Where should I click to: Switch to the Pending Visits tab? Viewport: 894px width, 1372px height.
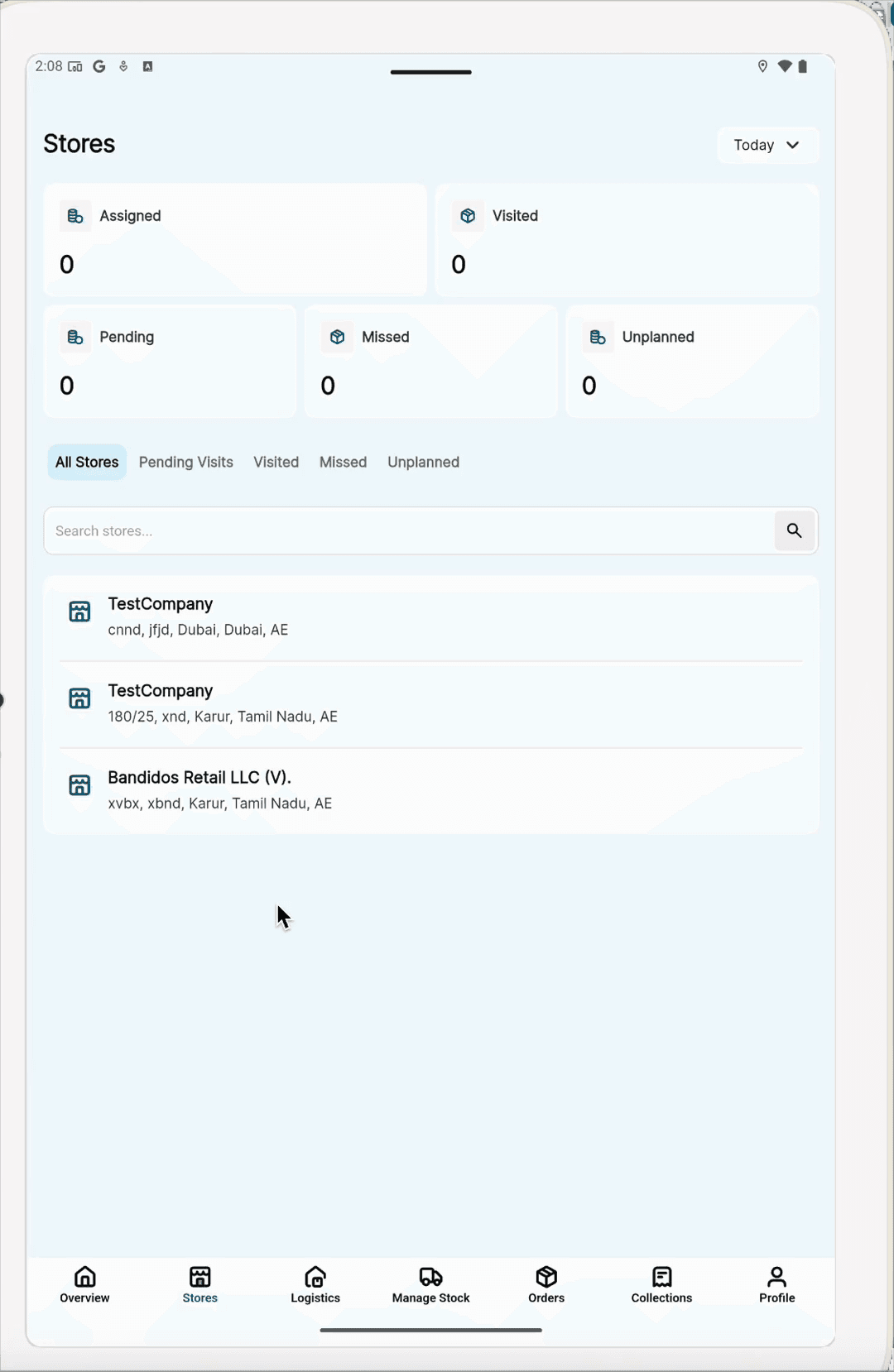[186, 462]
